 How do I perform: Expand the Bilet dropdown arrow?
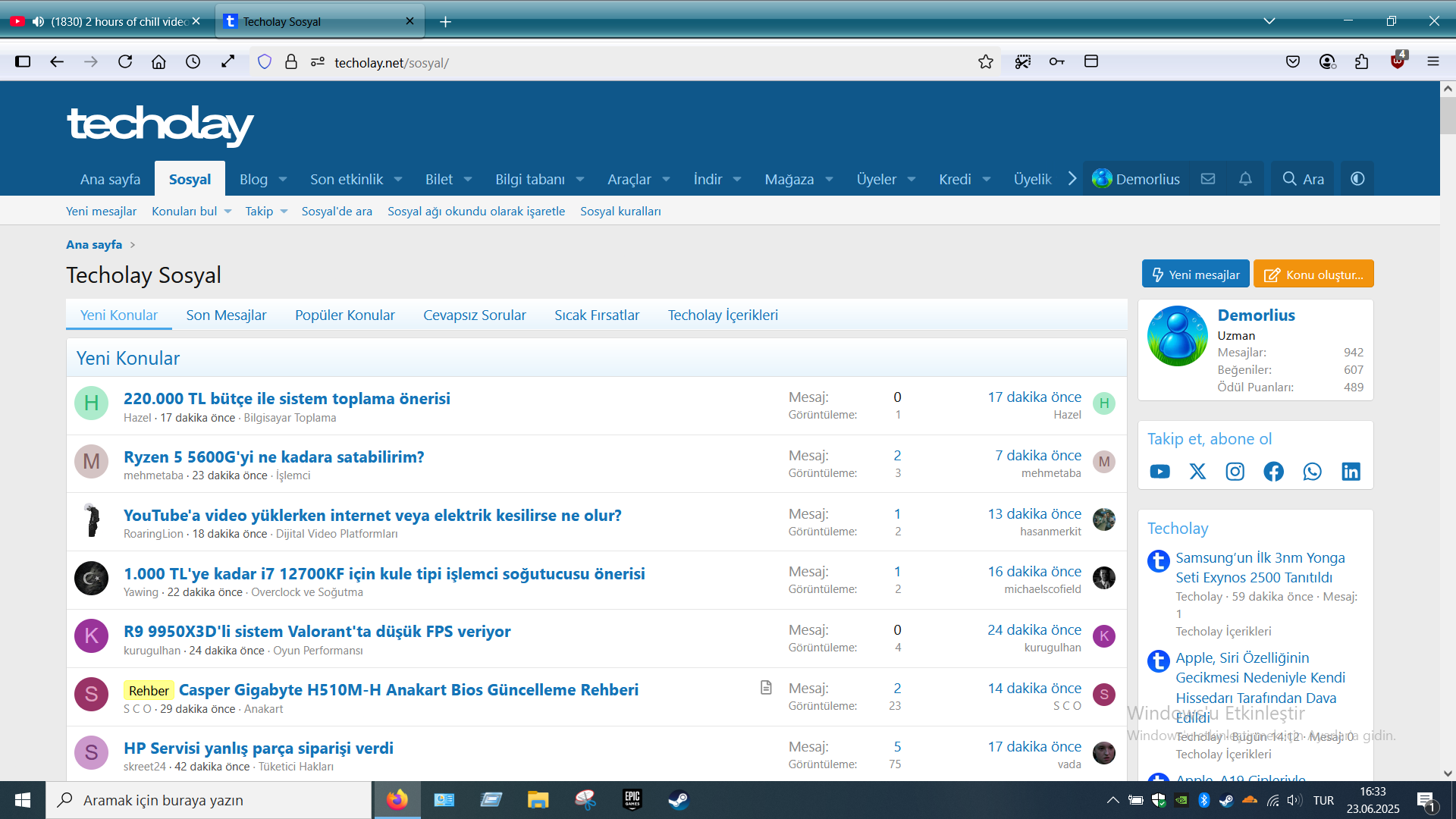coord(468,180)
